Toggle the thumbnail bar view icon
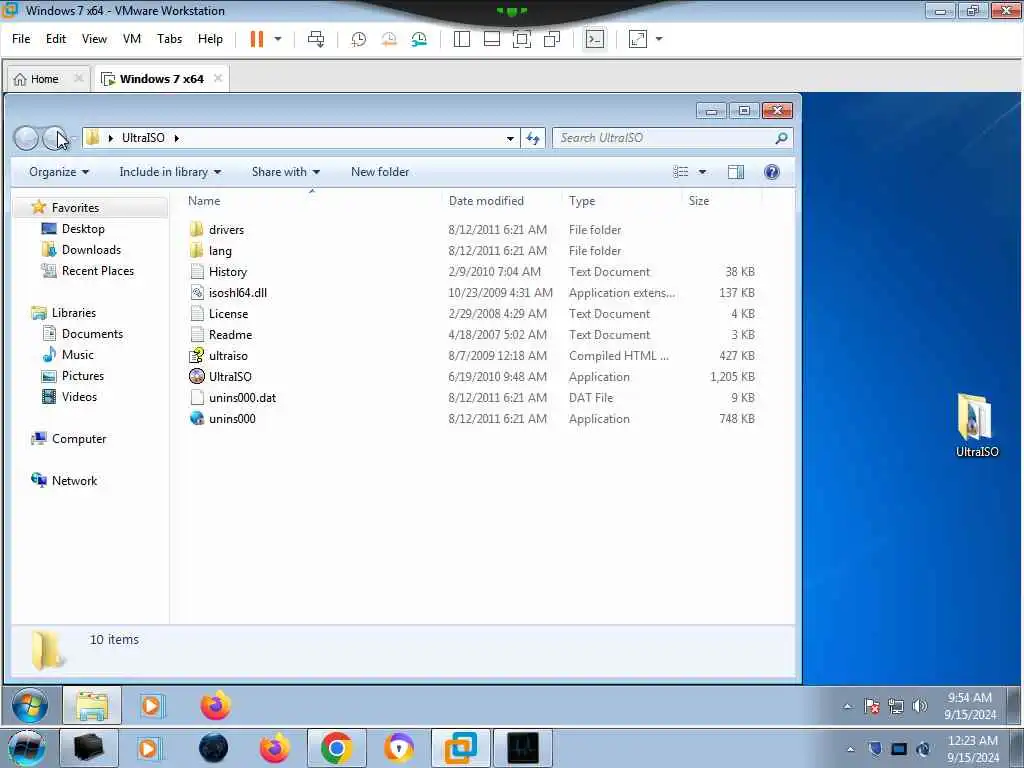1024x768 pixels. (492, 39)
